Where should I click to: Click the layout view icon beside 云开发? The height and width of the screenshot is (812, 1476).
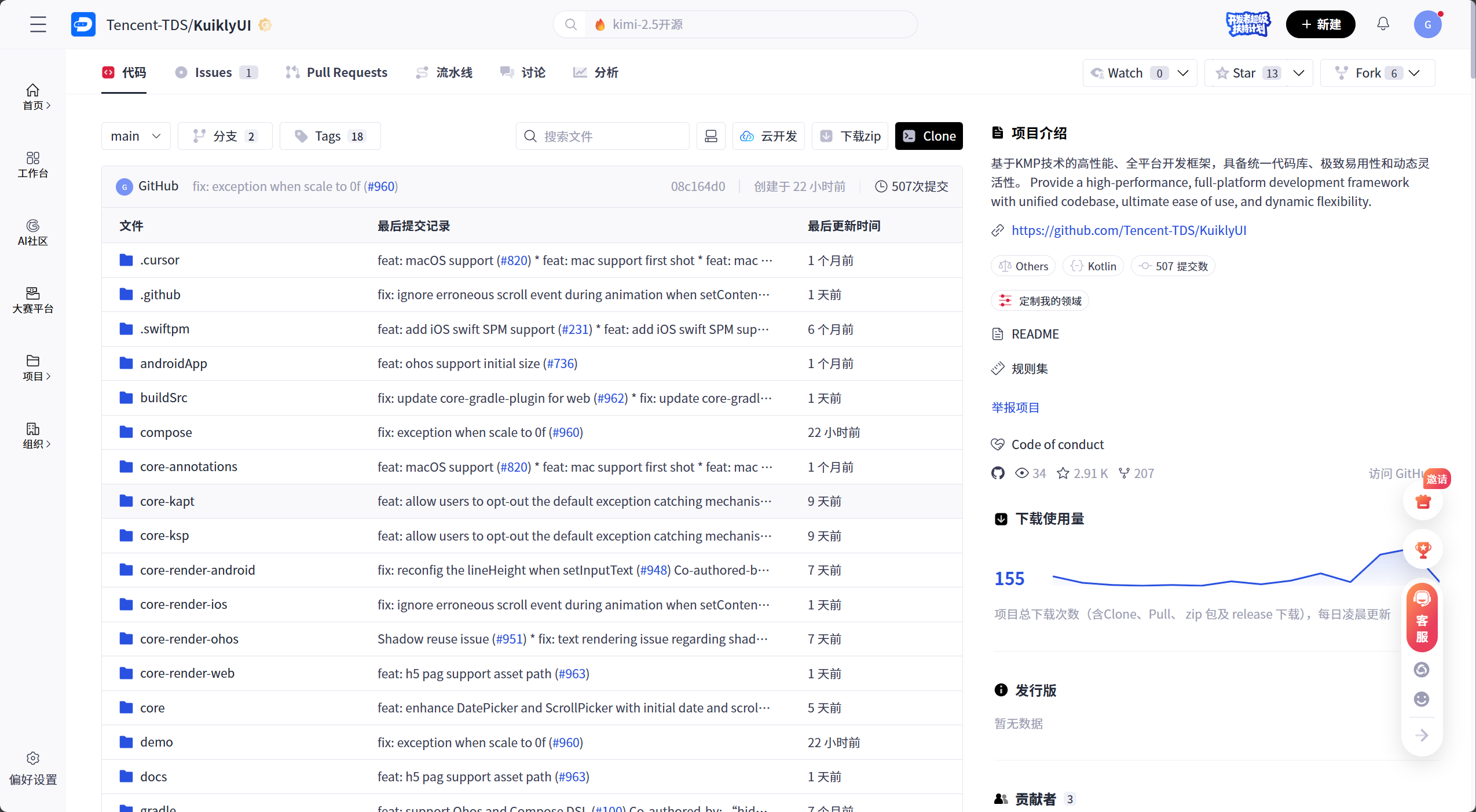pos(710,136)
